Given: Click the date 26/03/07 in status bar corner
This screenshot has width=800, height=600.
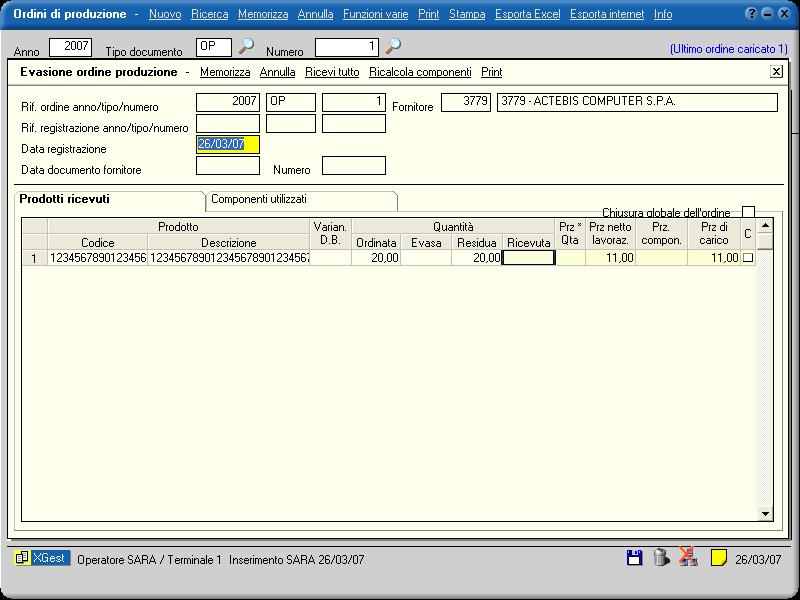Looking at the screenshot, I should click(x=758, y=560).
